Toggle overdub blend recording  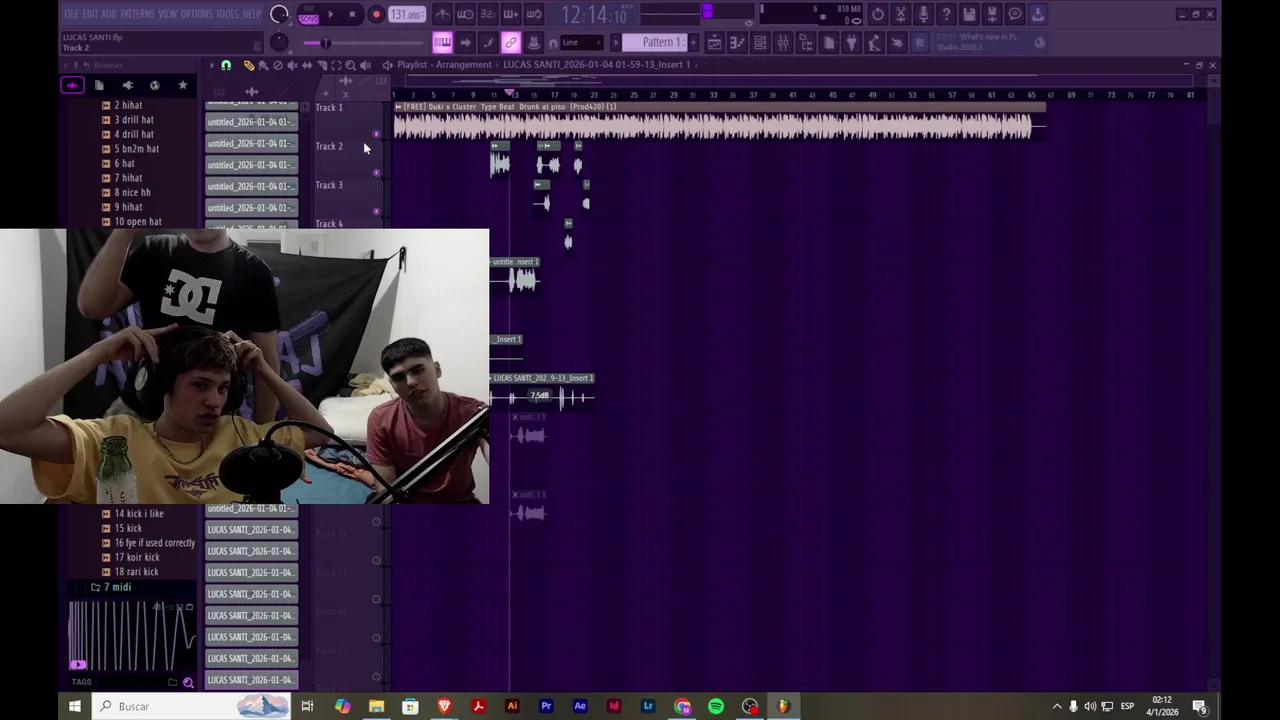point(511,14)
